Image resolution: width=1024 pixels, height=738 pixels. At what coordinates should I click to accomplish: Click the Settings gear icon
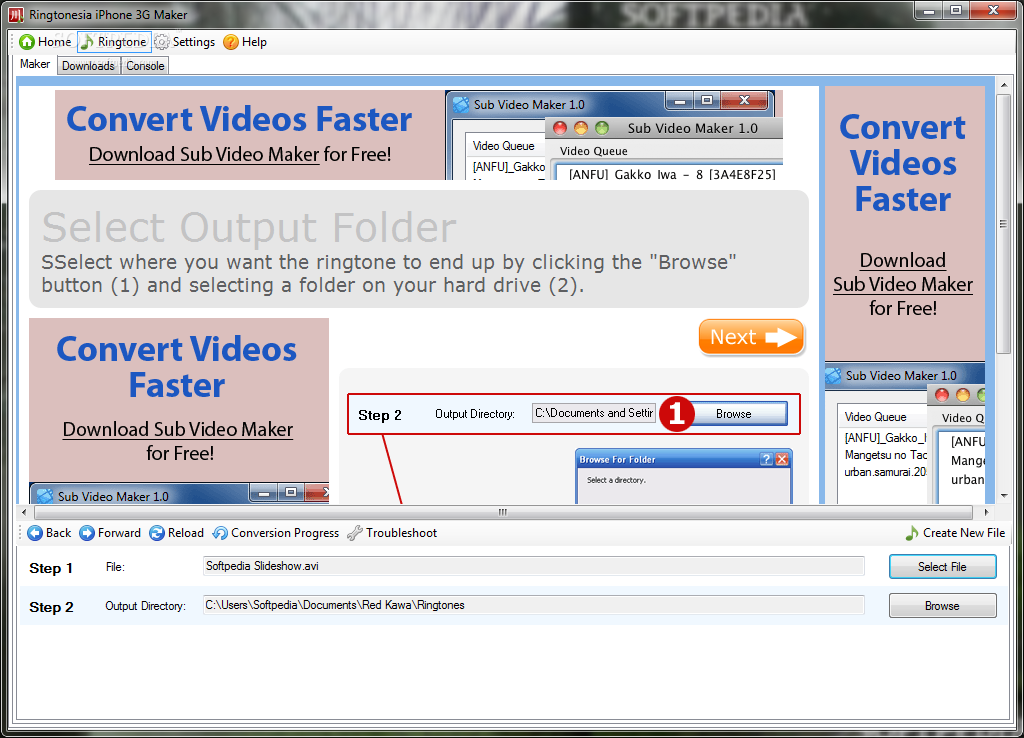point(161,42)
